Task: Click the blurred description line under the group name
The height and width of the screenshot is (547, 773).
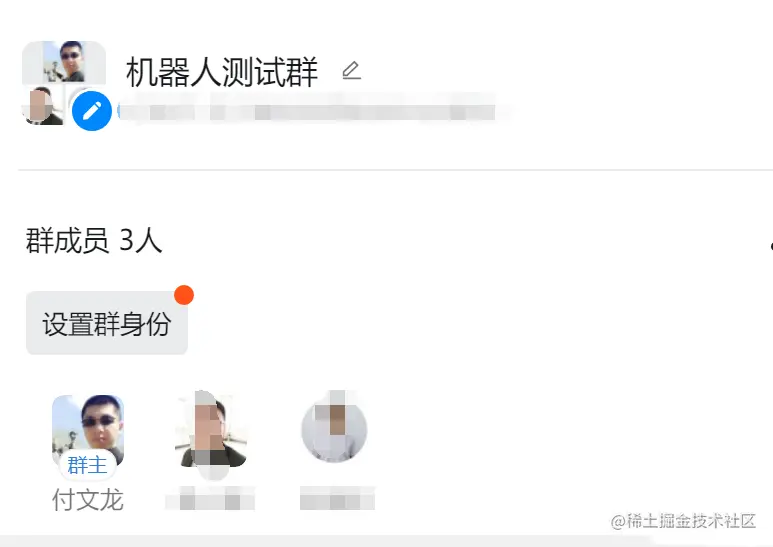Action: point(307,112)
